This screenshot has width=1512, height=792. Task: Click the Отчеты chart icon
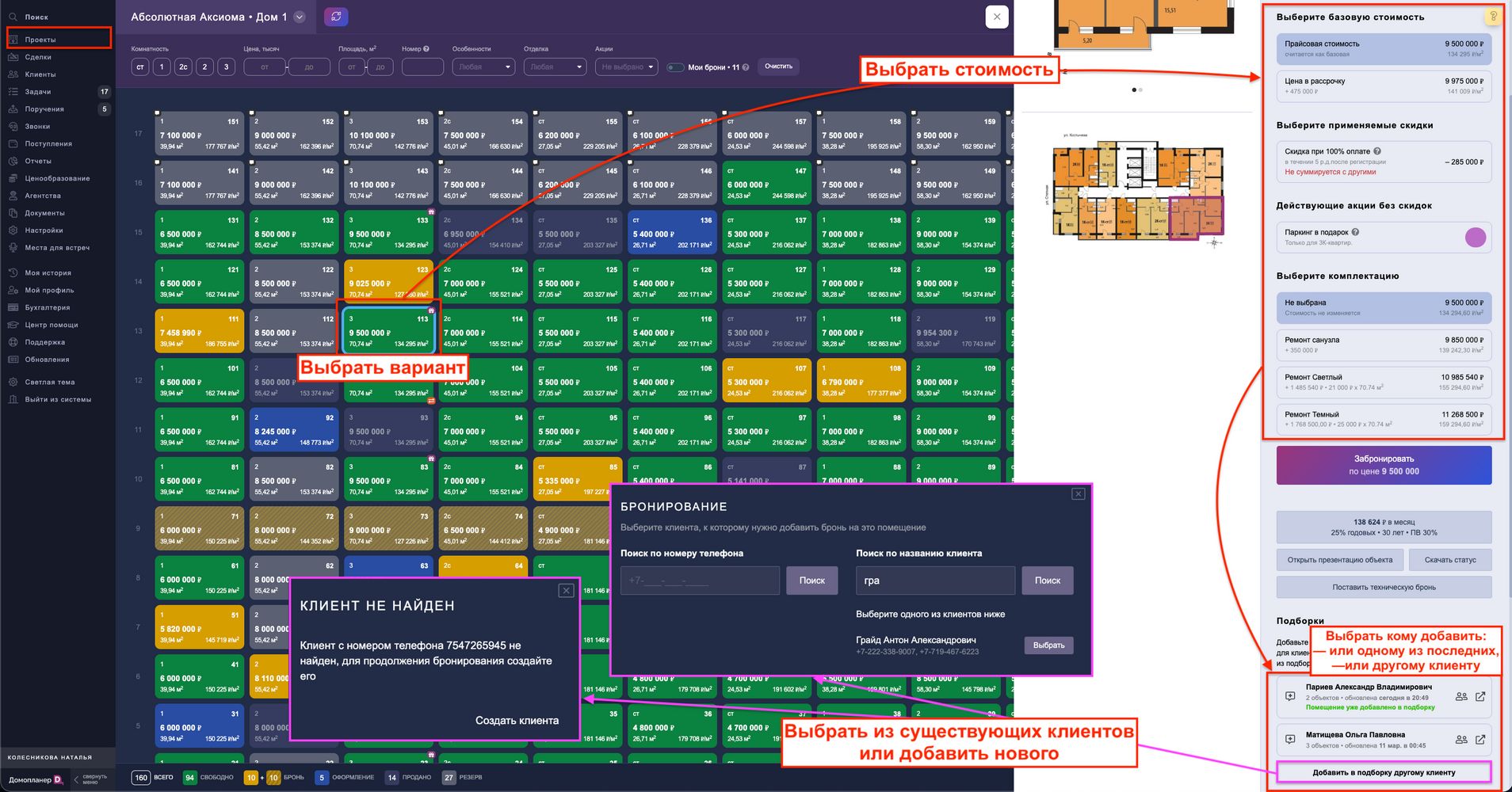13,161
